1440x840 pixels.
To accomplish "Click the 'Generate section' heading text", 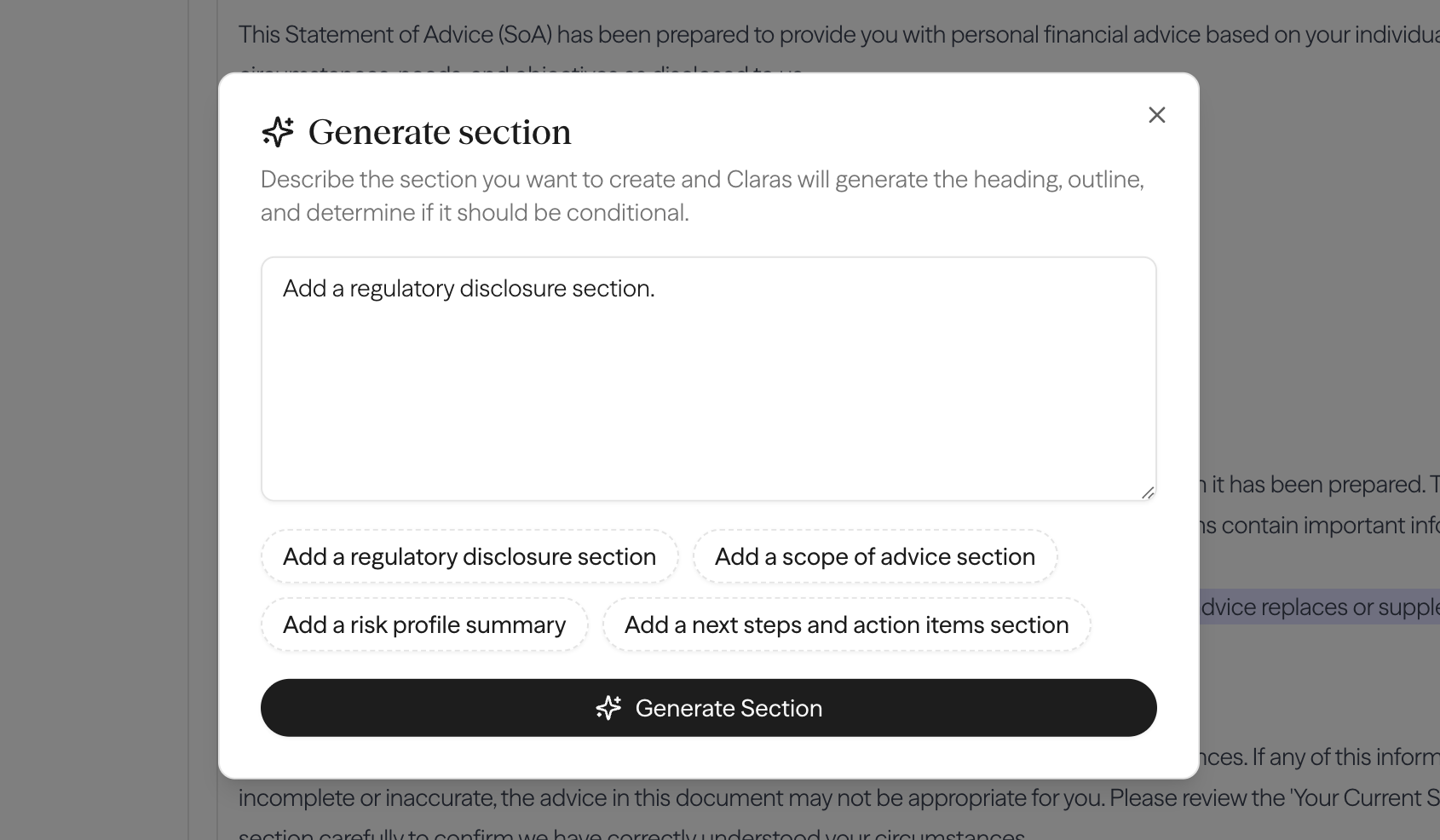I will point(440,132).
